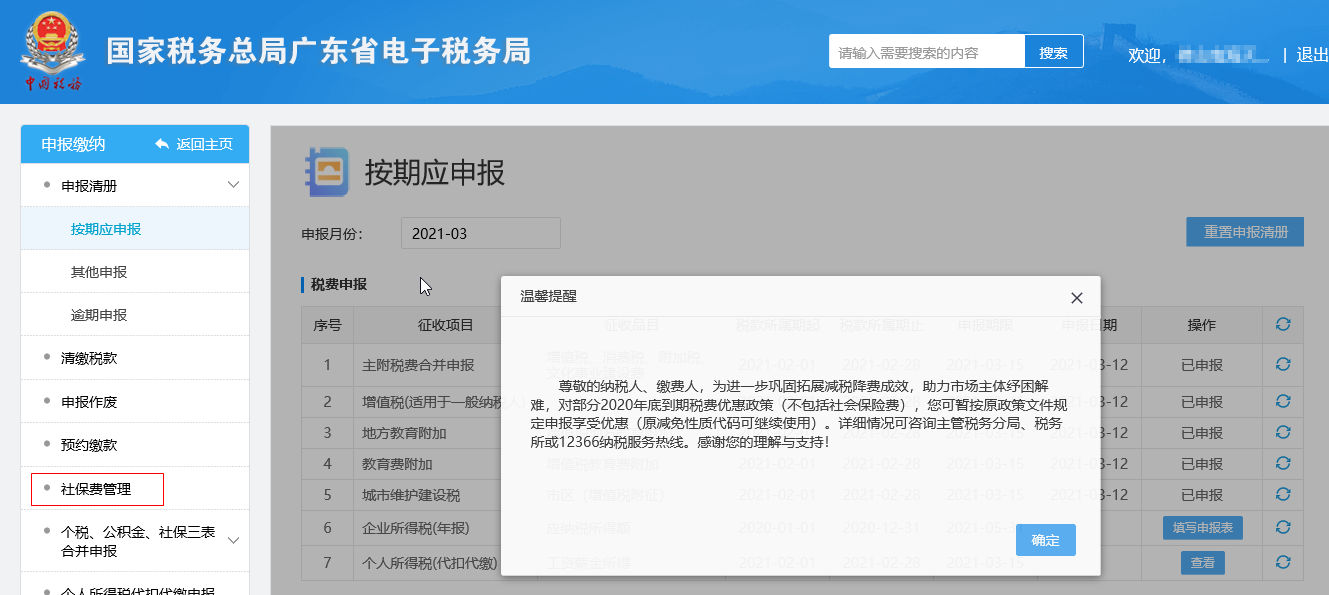
Task: Open 清缴税款 menu item
Action: pyautogui.click(x=89, y=358)
